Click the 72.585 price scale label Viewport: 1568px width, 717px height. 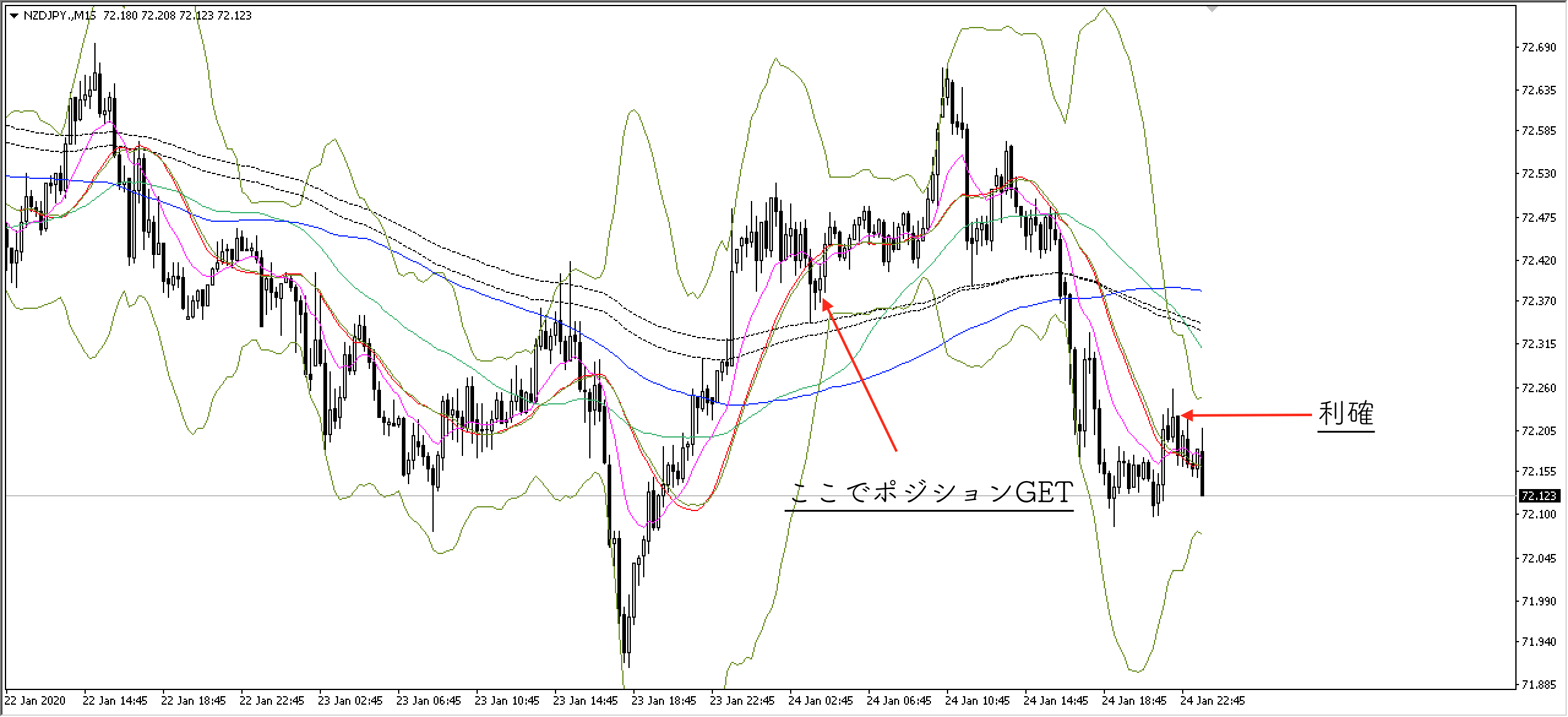coord(1539,131)
